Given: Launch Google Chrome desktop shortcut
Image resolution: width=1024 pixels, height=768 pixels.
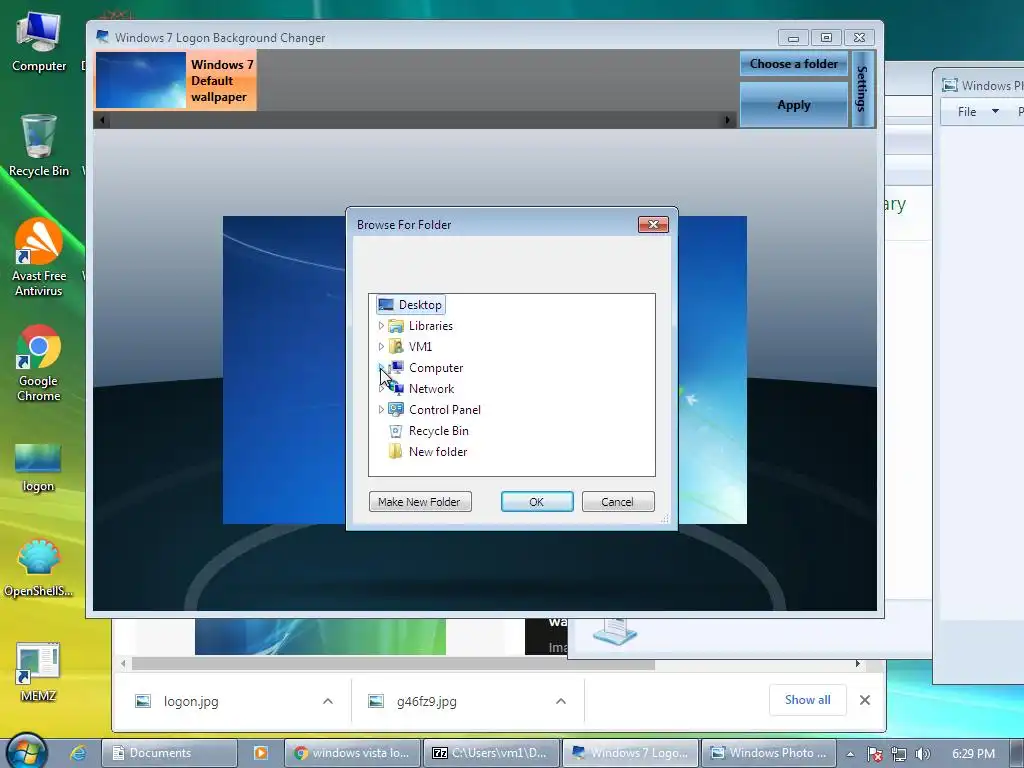Looking at the screenshot, I should click(x=39, y=363).
